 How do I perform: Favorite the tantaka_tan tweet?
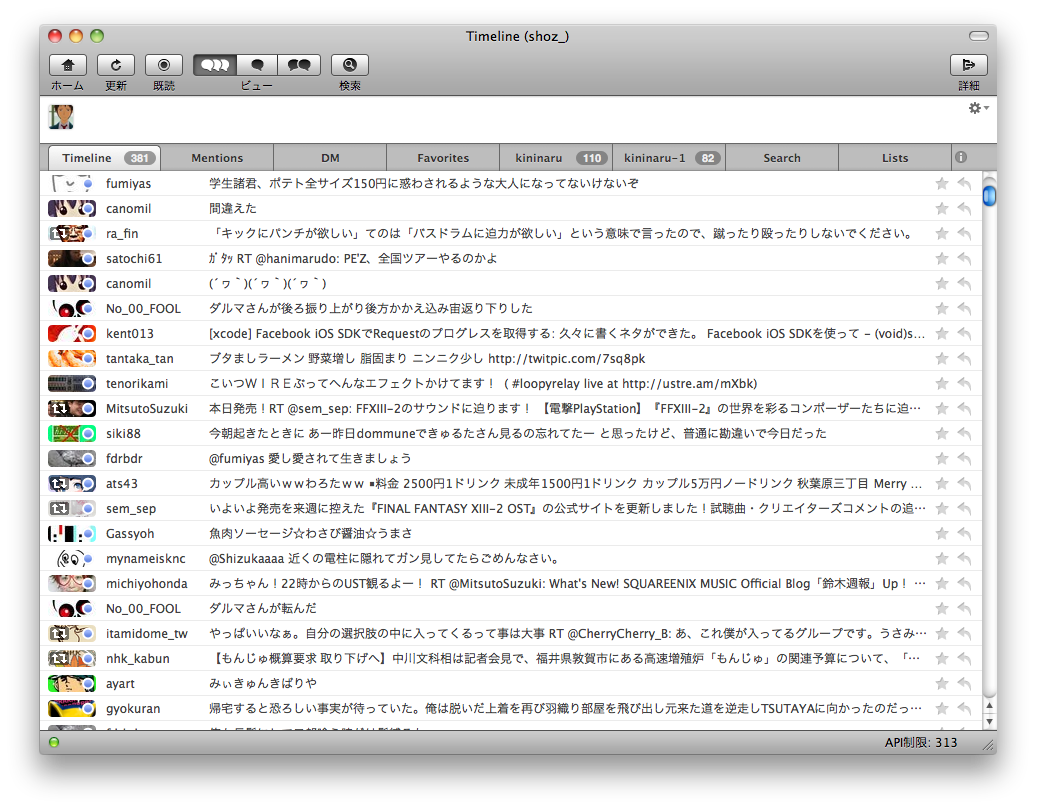[x=942, y=359]
